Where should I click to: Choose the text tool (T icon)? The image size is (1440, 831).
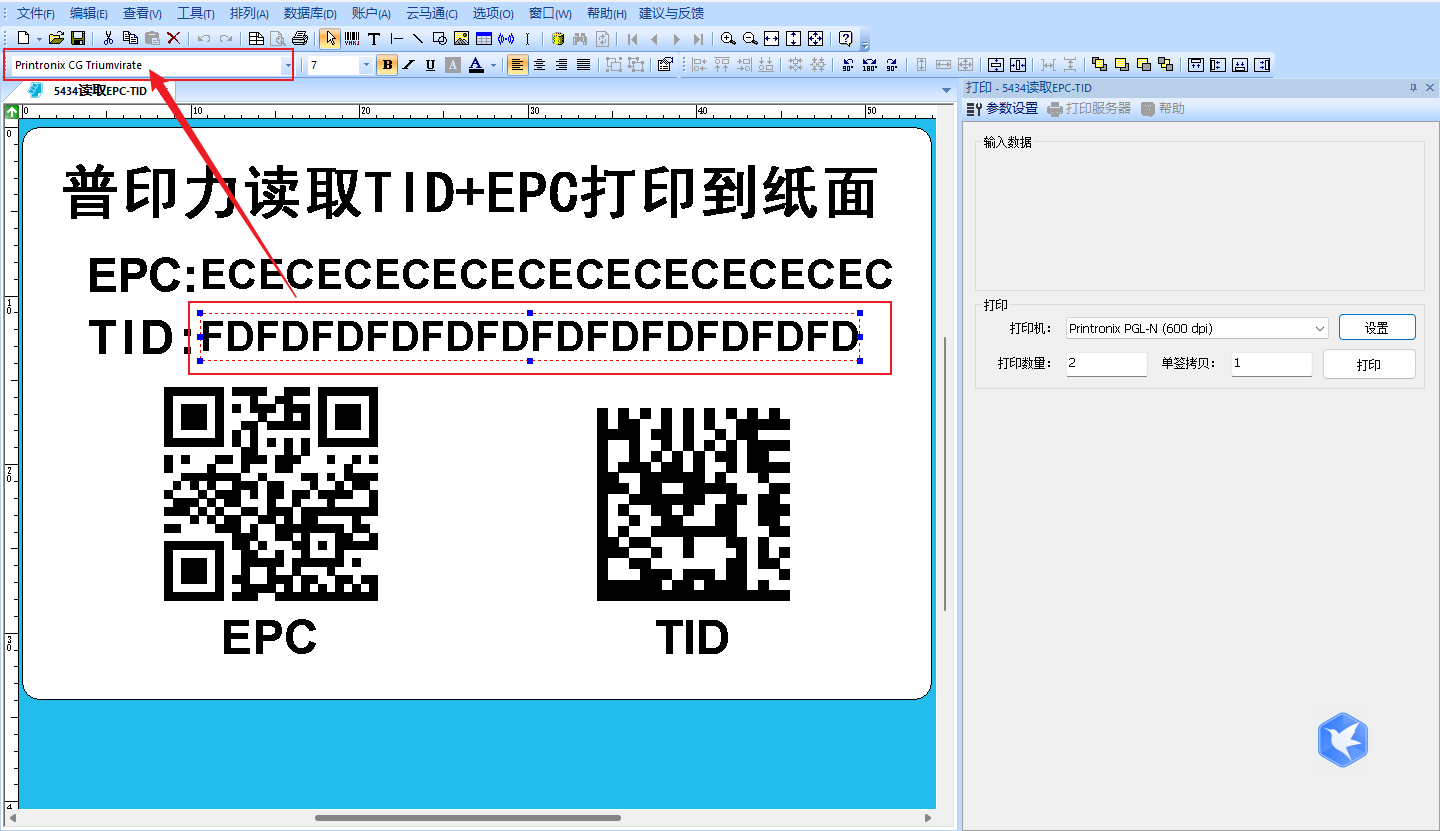pos(374,38)
